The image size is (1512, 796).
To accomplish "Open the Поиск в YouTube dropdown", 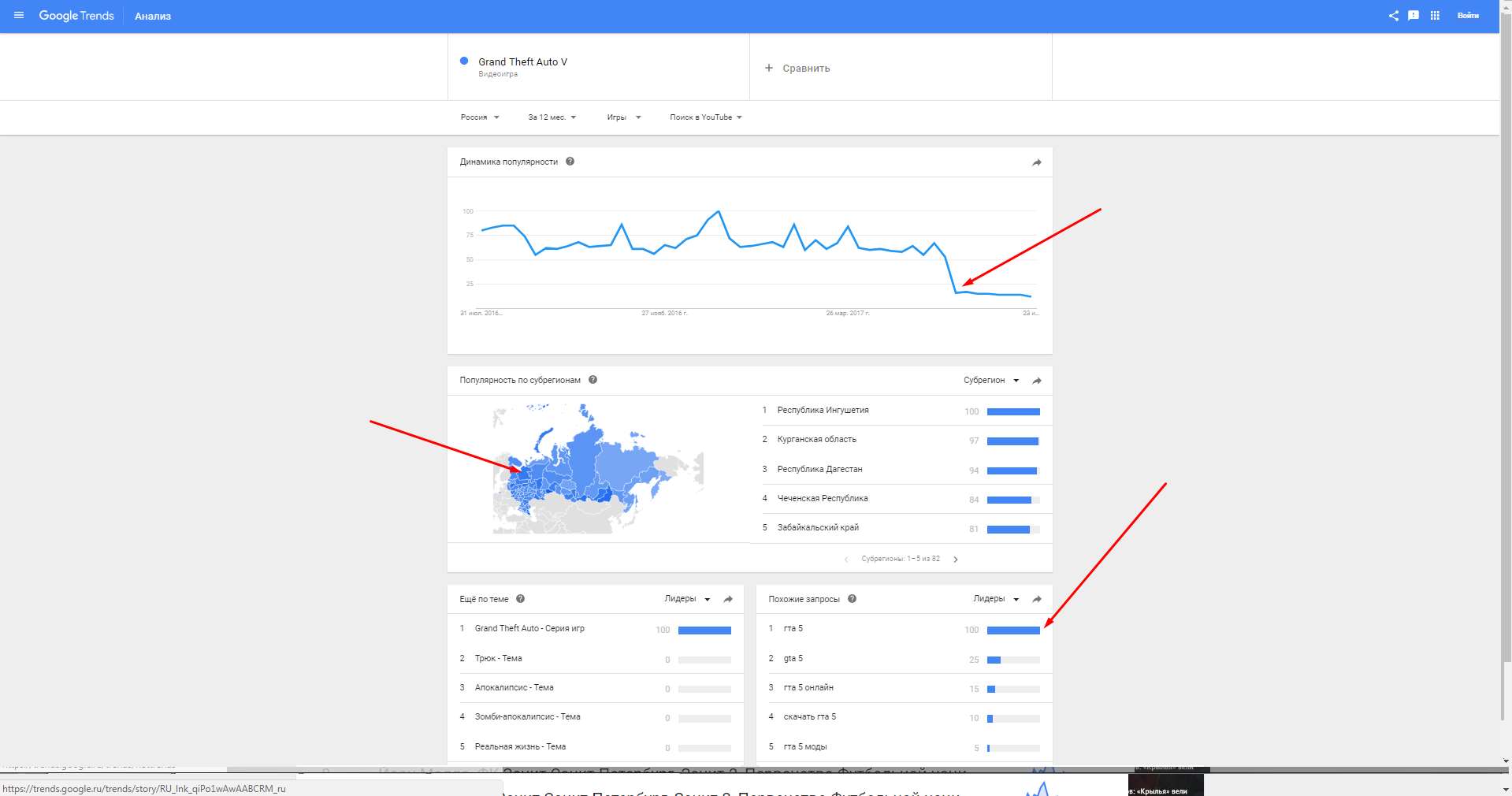I will point(706,117).
